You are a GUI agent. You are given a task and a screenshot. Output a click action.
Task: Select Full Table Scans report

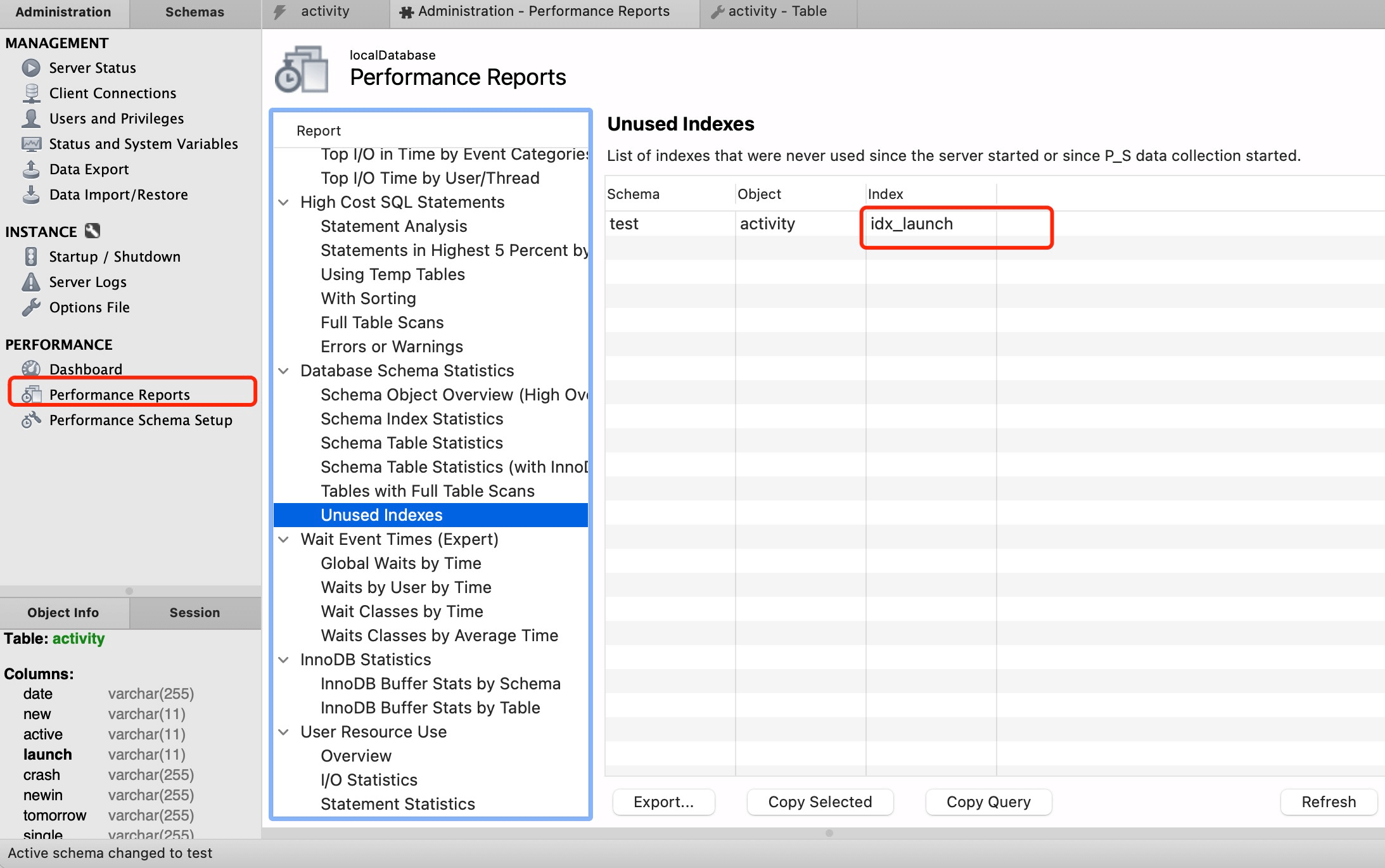(x=382, y=322)
